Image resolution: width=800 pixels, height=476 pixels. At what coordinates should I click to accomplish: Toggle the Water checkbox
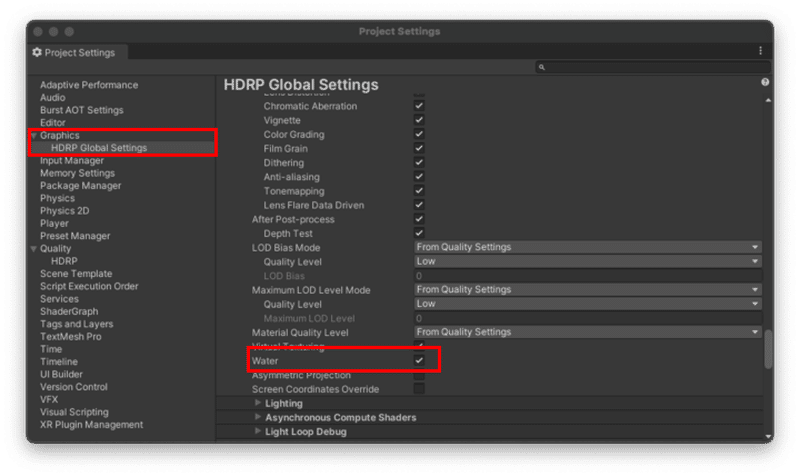tap(419, 360)
